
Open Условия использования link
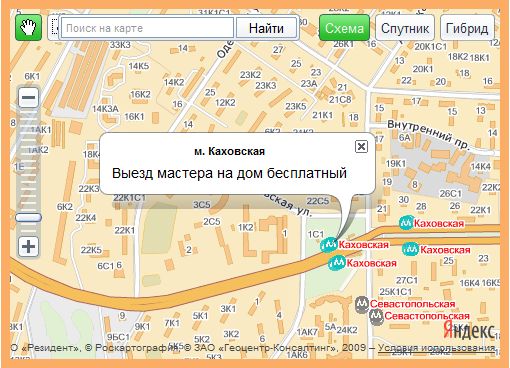(437, 347)
